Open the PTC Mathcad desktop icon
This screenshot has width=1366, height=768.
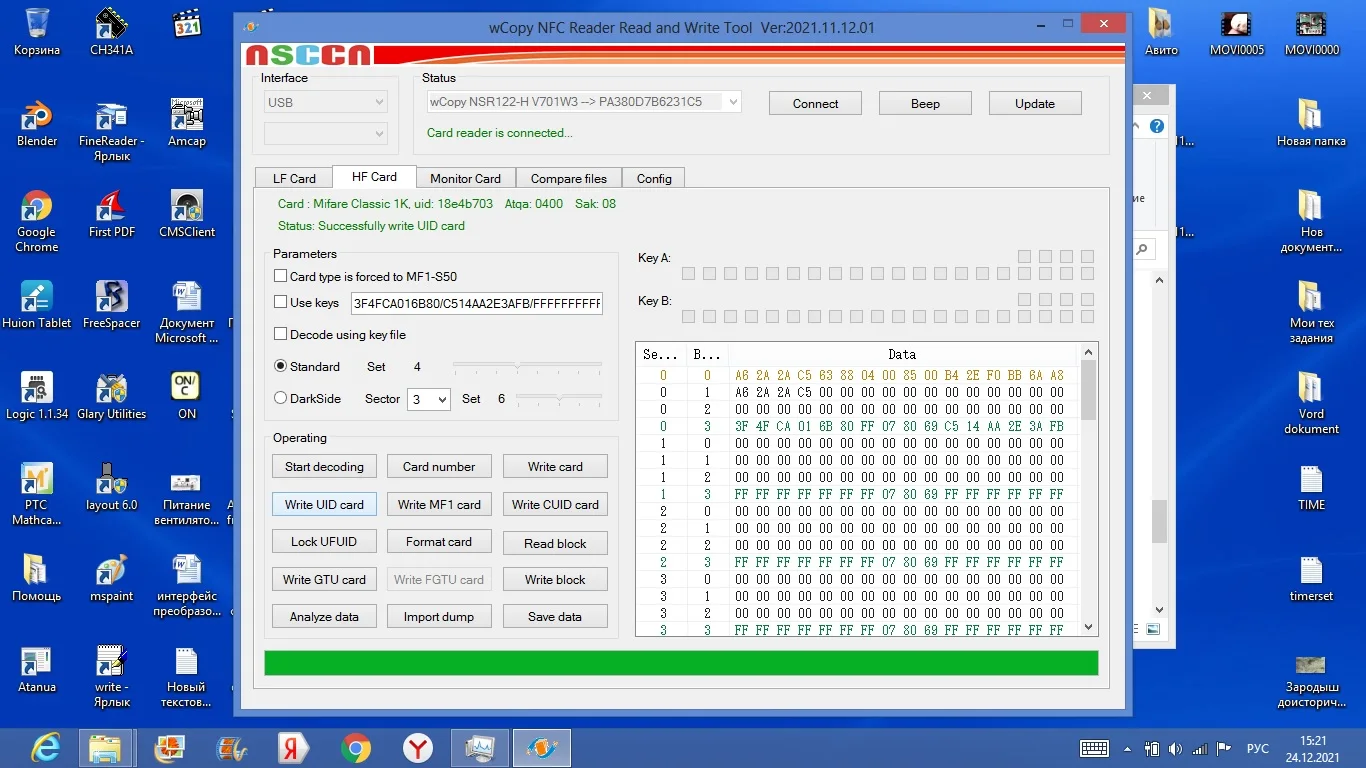(x=37, y=494)
